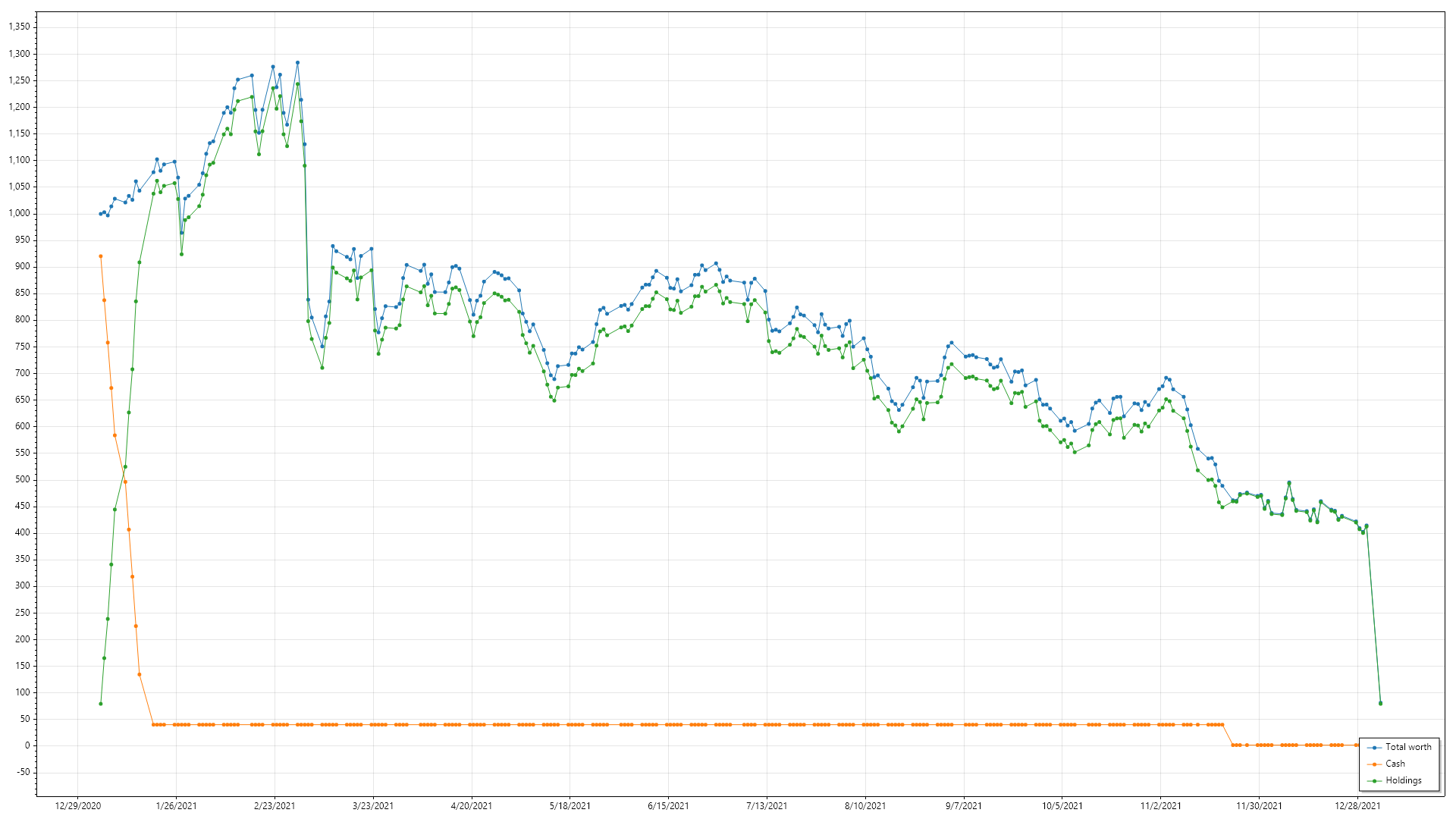Click the 1,250 value axis label
This screenshot has width=1456, height=819.
[19, 80]
